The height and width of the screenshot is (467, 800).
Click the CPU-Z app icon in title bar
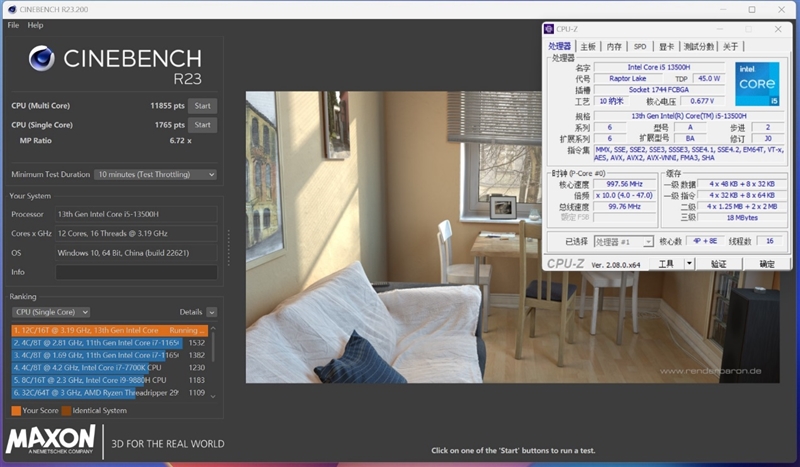(x=549, y=28)
